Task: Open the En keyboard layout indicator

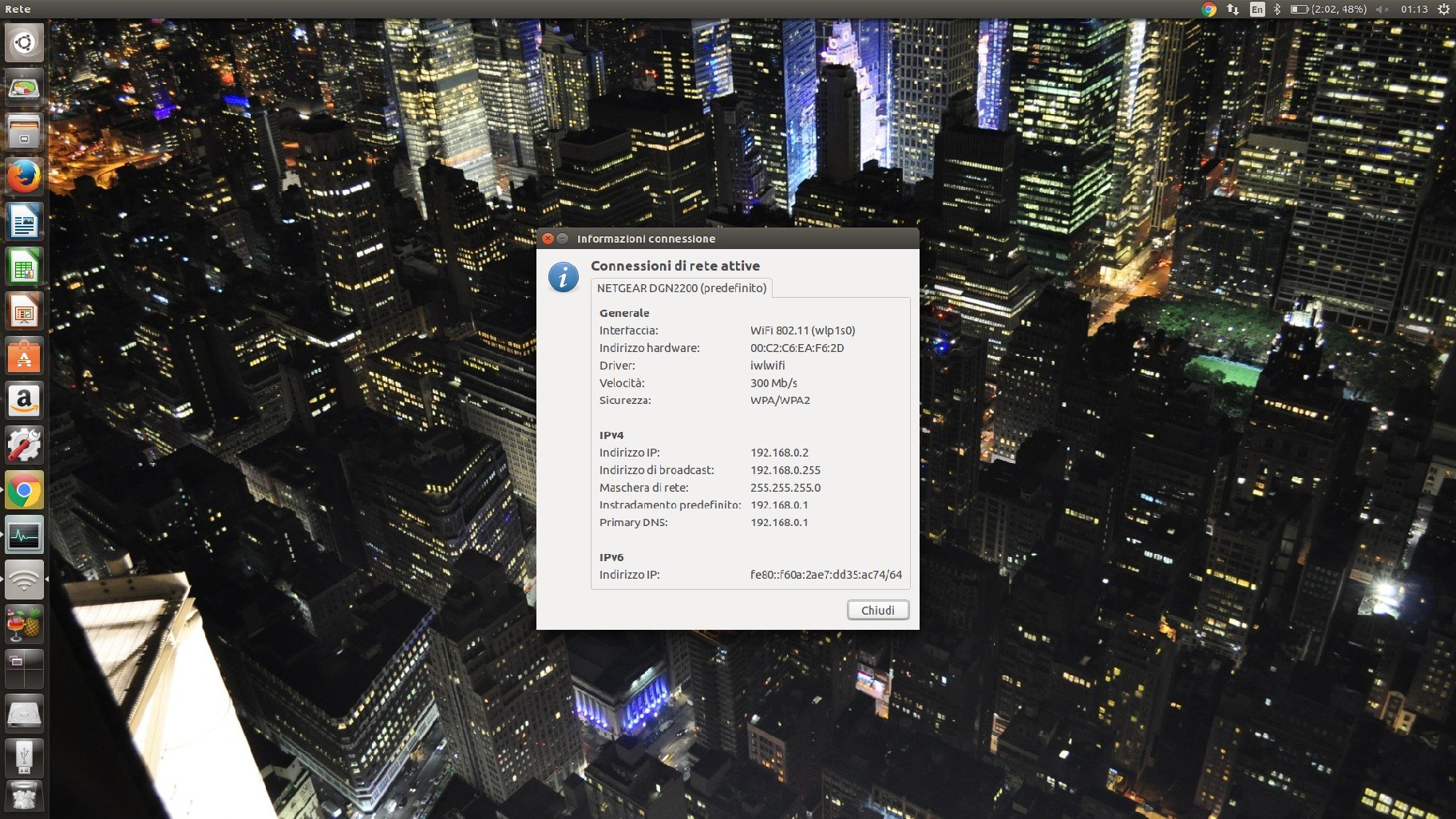Action: pyautogui.click(x=1257, y=10)
